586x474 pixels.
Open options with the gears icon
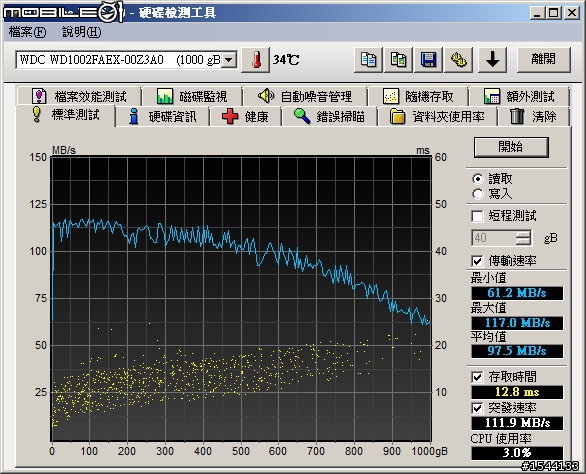[459, 60]
